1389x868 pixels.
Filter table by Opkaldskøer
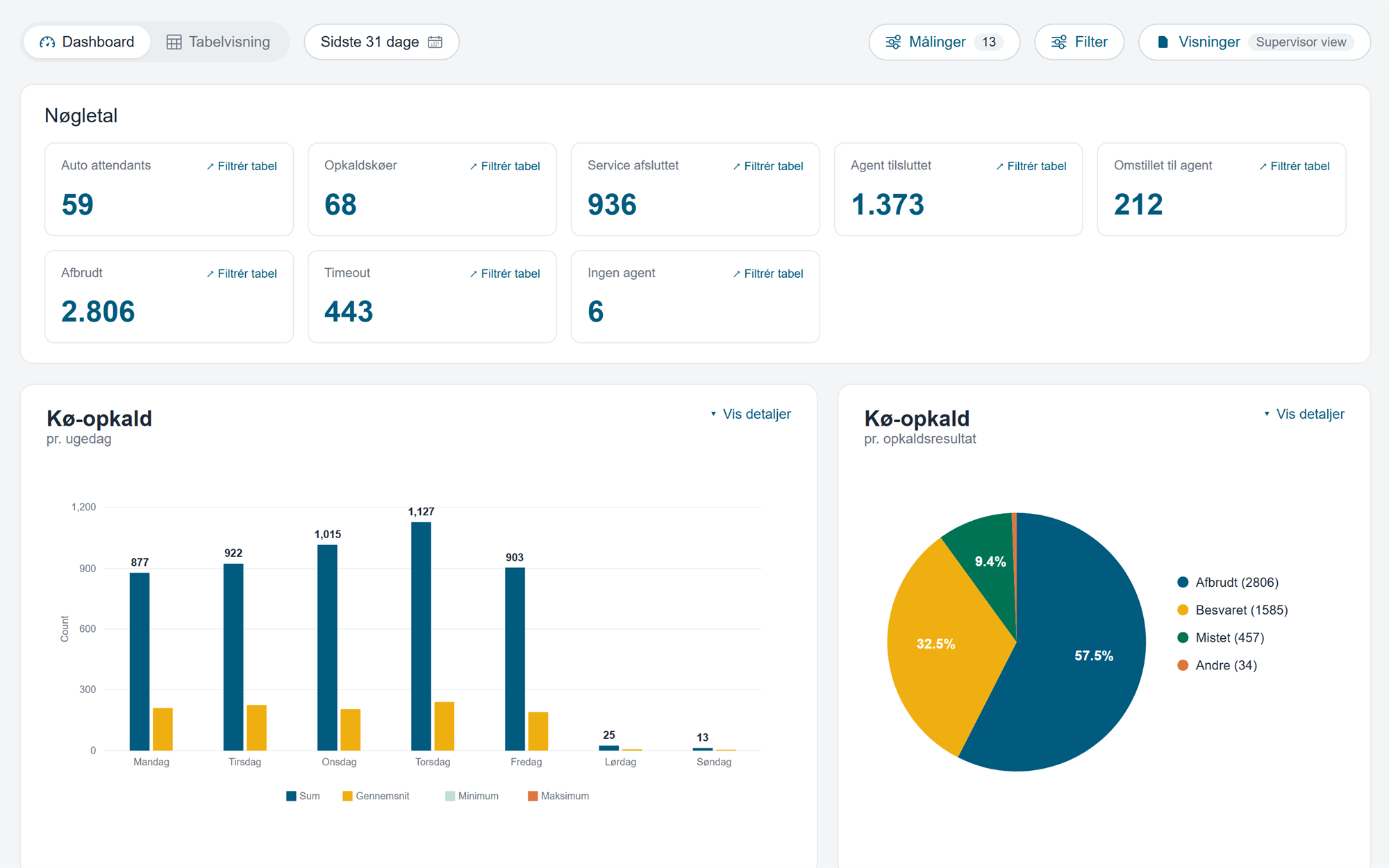click(x=505, y=166)
